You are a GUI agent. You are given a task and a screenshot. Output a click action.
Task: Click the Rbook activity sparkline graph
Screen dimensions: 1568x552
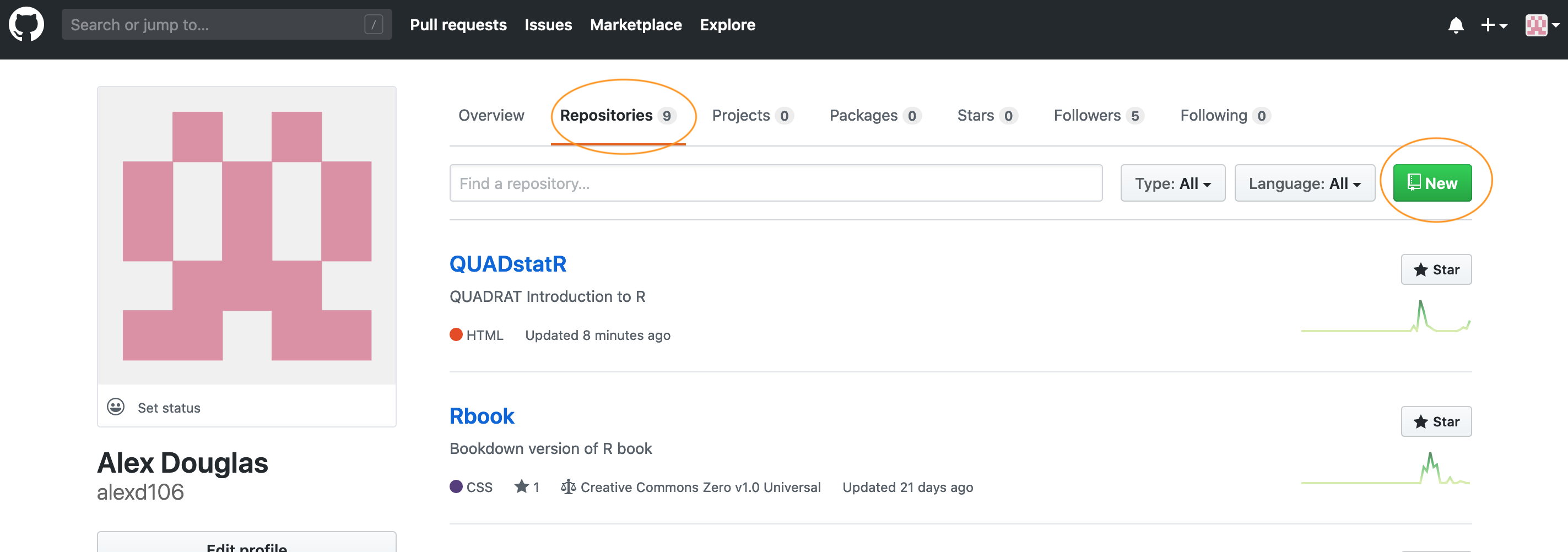[x=1386, y=469]
